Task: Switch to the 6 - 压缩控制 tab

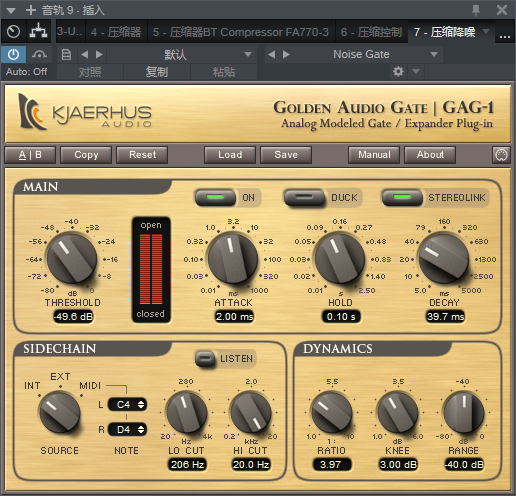Action: (x=371, y=32)
